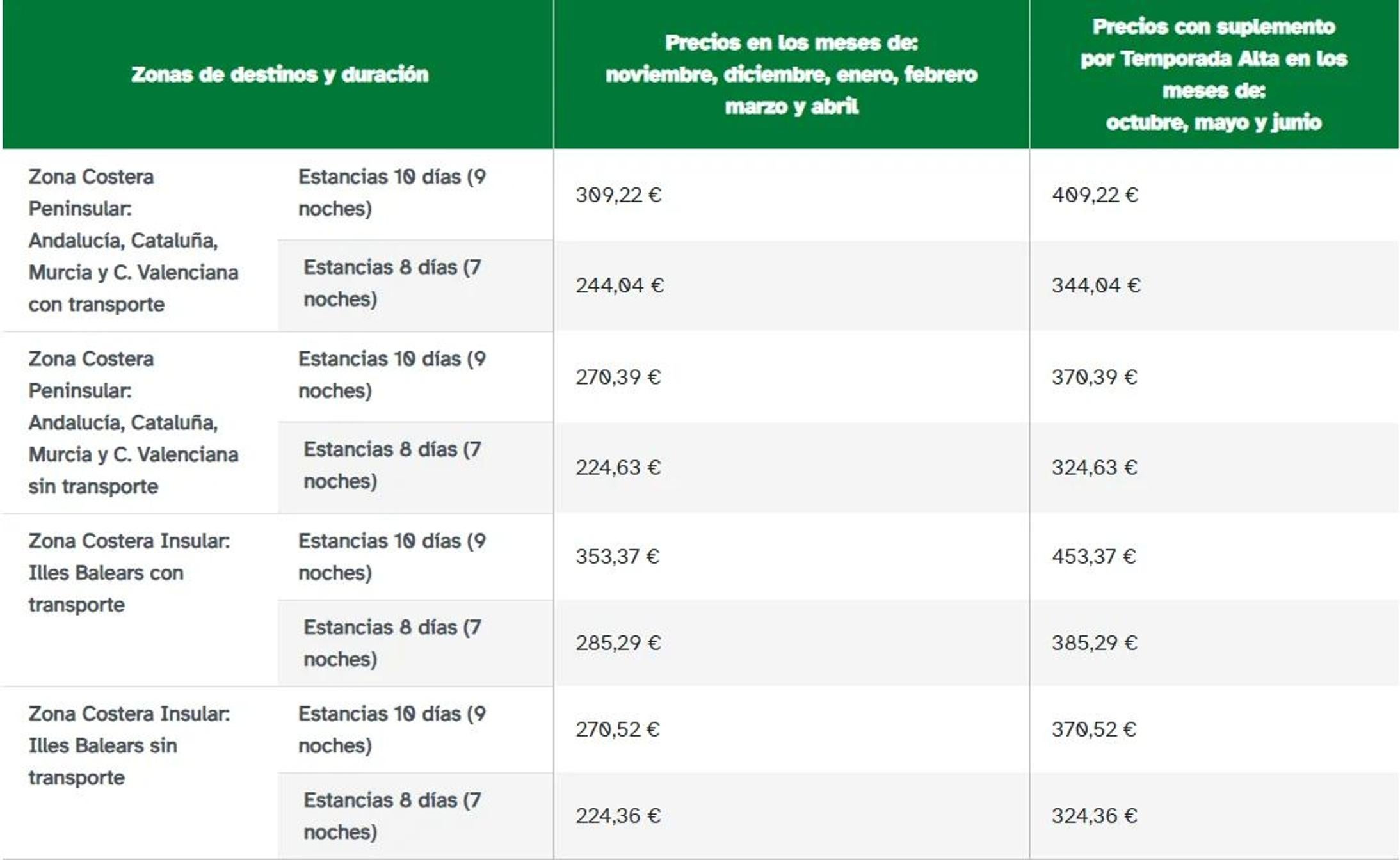Screen dimensions: 1400x860
Task: Select the Peninsular zone "sin transporte" cell
Action: pos(133,422)
